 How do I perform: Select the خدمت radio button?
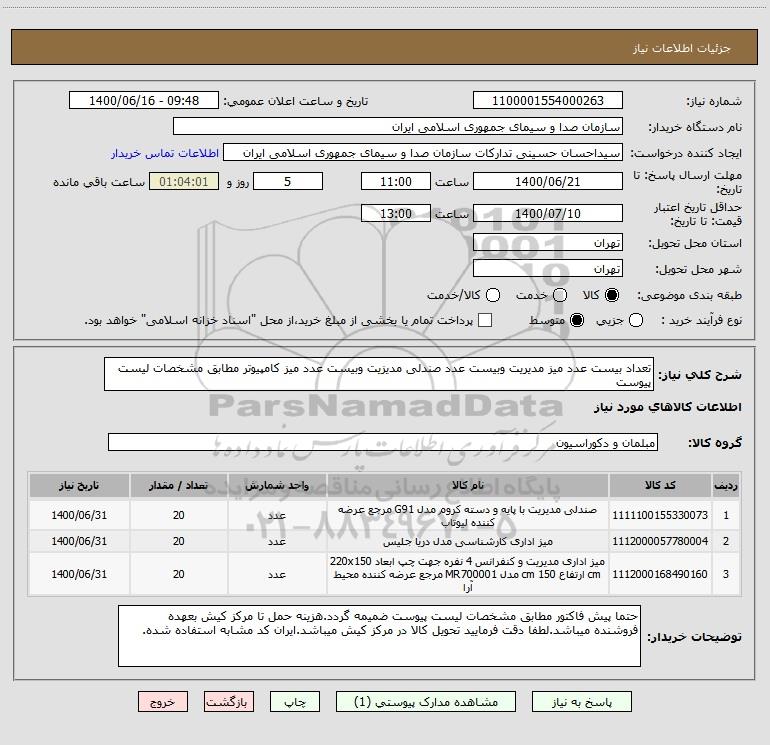560,295
